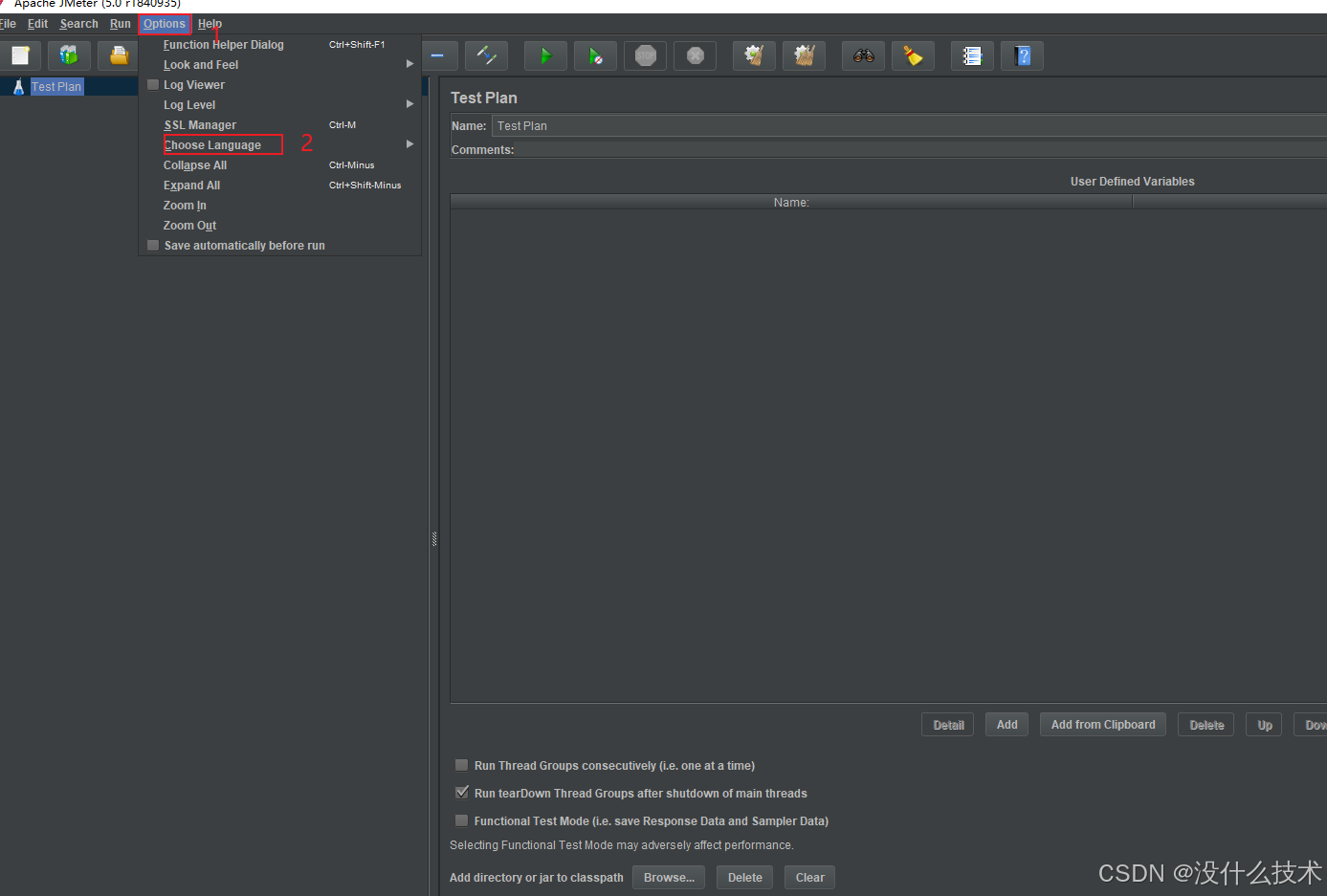Viewport: 1327px width, 896px height.
Task: Select Look and Feel menu item
Action: (279, 64)
